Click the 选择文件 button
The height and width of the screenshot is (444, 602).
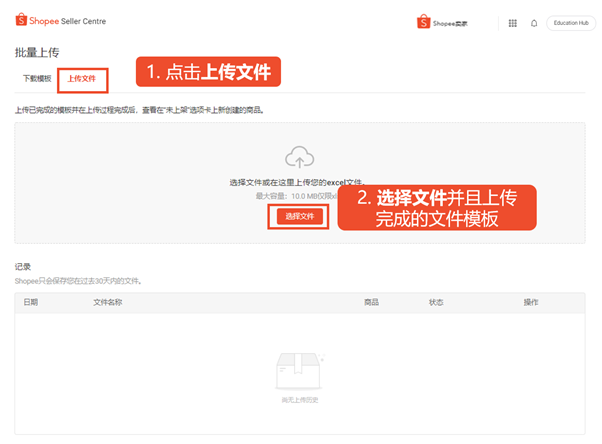pyautogui.click(x=299, y=217)
